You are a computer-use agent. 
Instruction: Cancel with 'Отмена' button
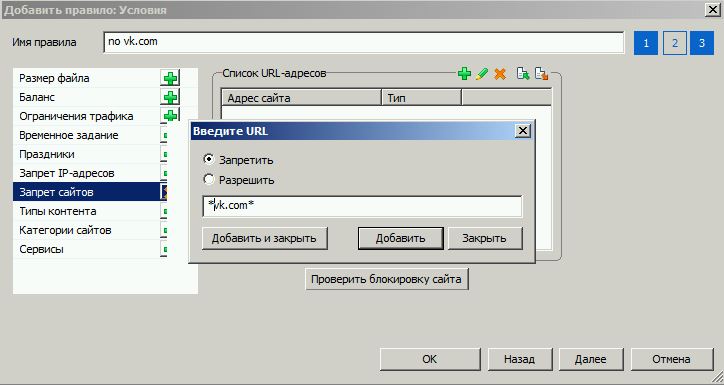click(671, 359)
